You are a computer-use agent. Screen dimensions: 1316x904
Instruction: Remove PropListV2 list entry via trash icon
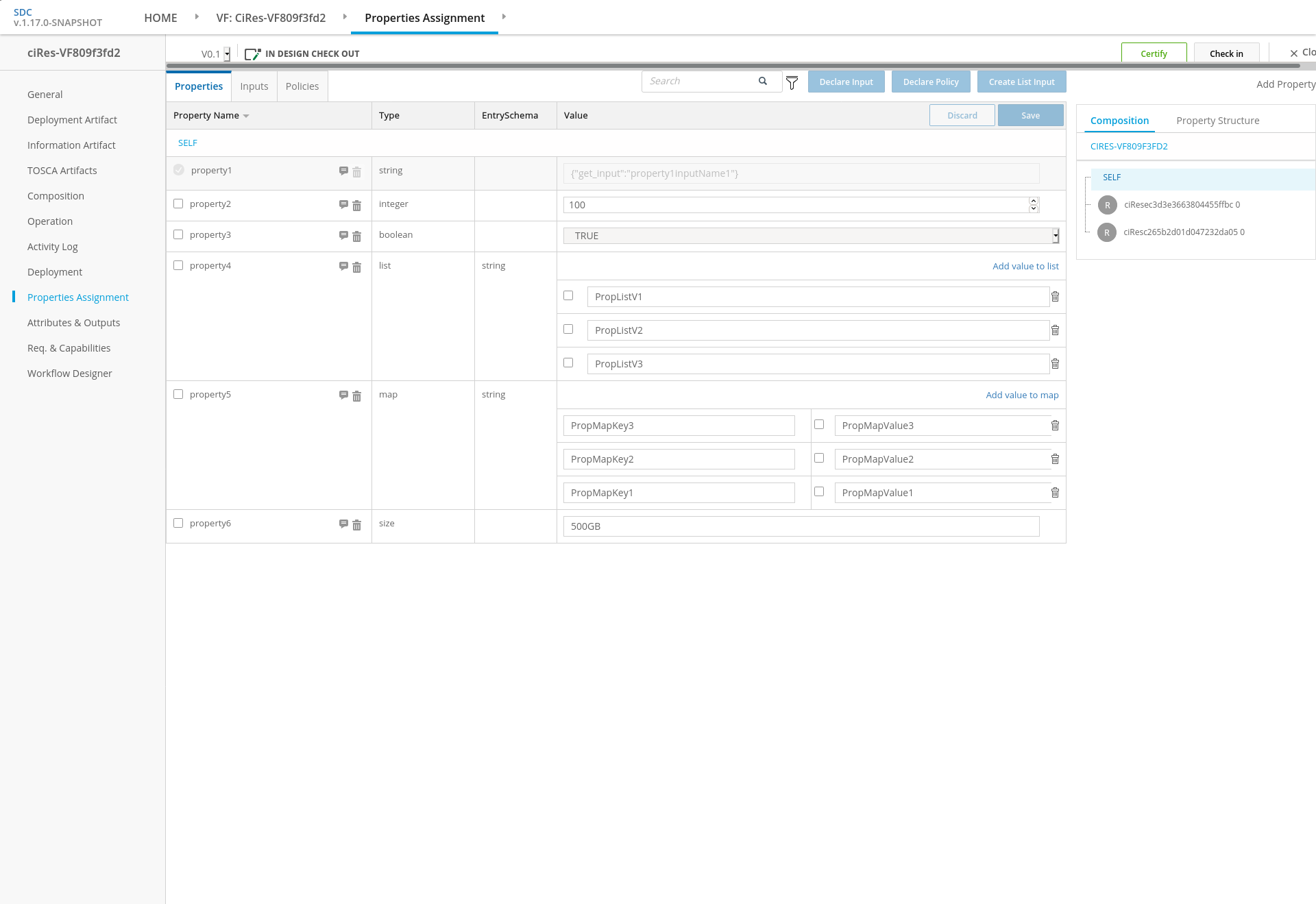1055,330
